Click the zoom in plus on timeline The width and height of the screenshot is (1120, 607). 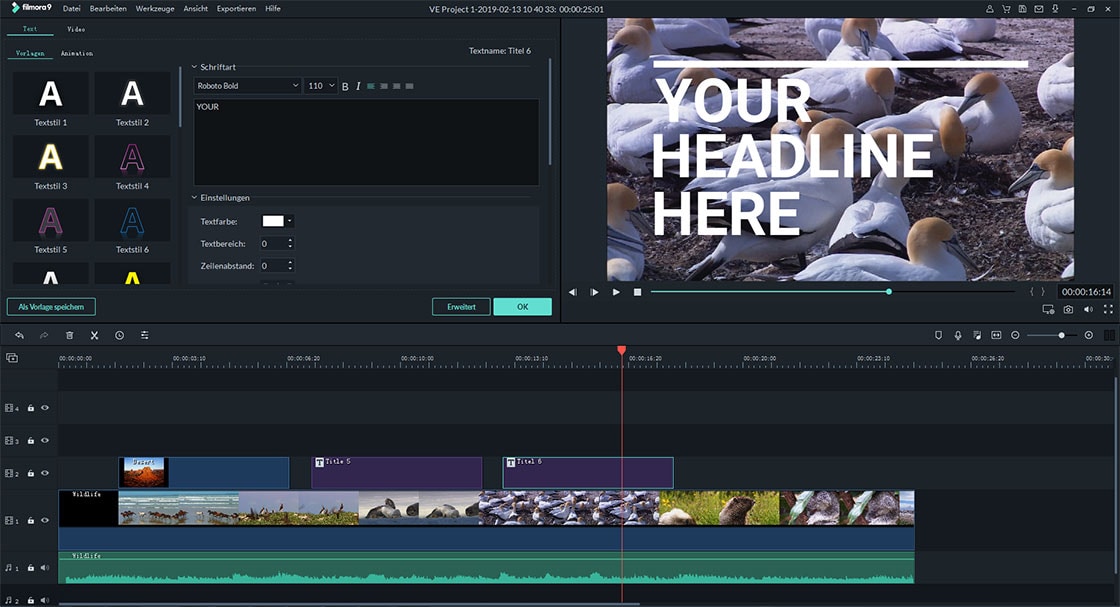pos(1089,335)
